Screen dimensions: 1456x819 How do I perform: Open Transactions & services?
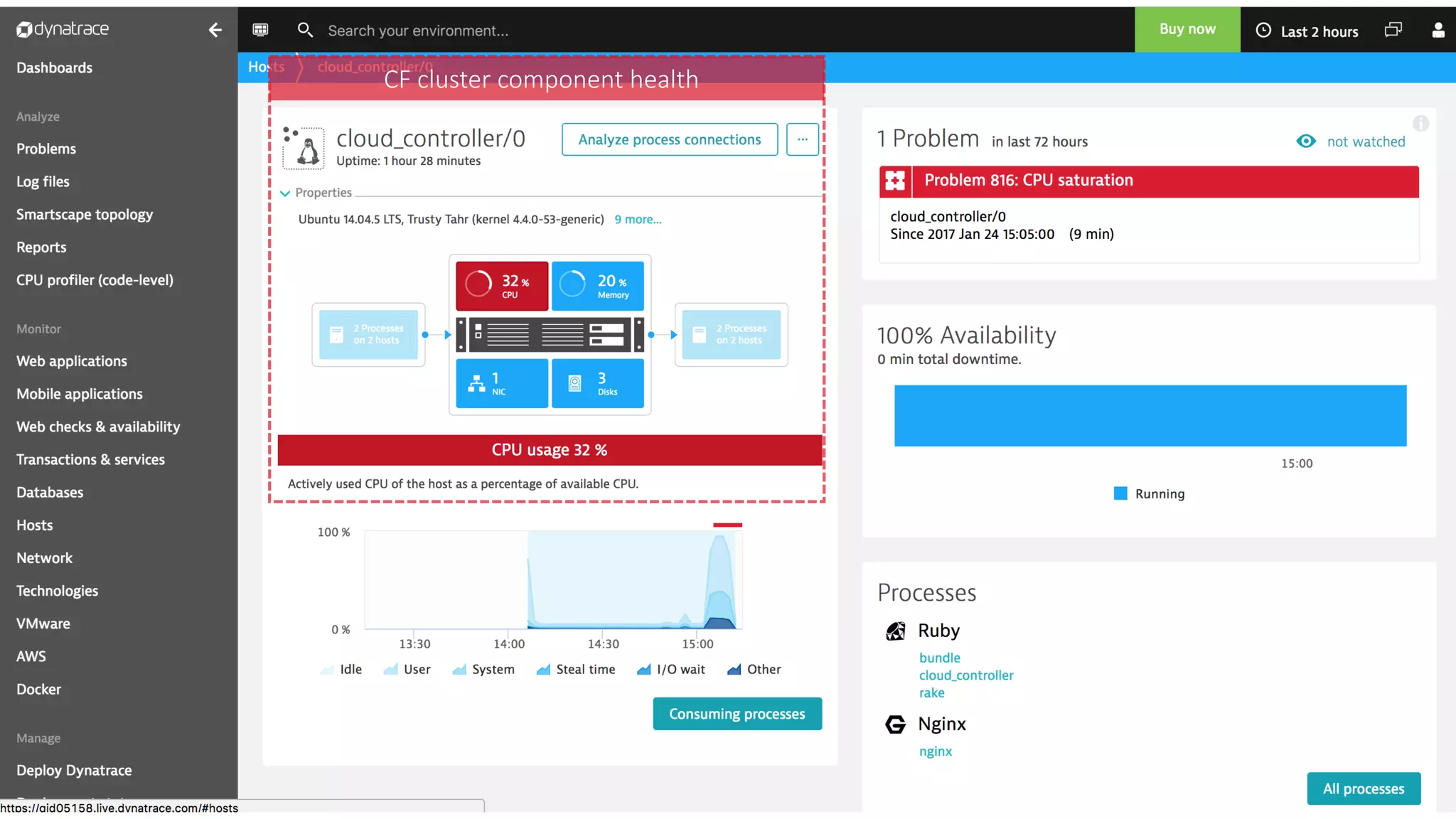(x=90, y=460)
